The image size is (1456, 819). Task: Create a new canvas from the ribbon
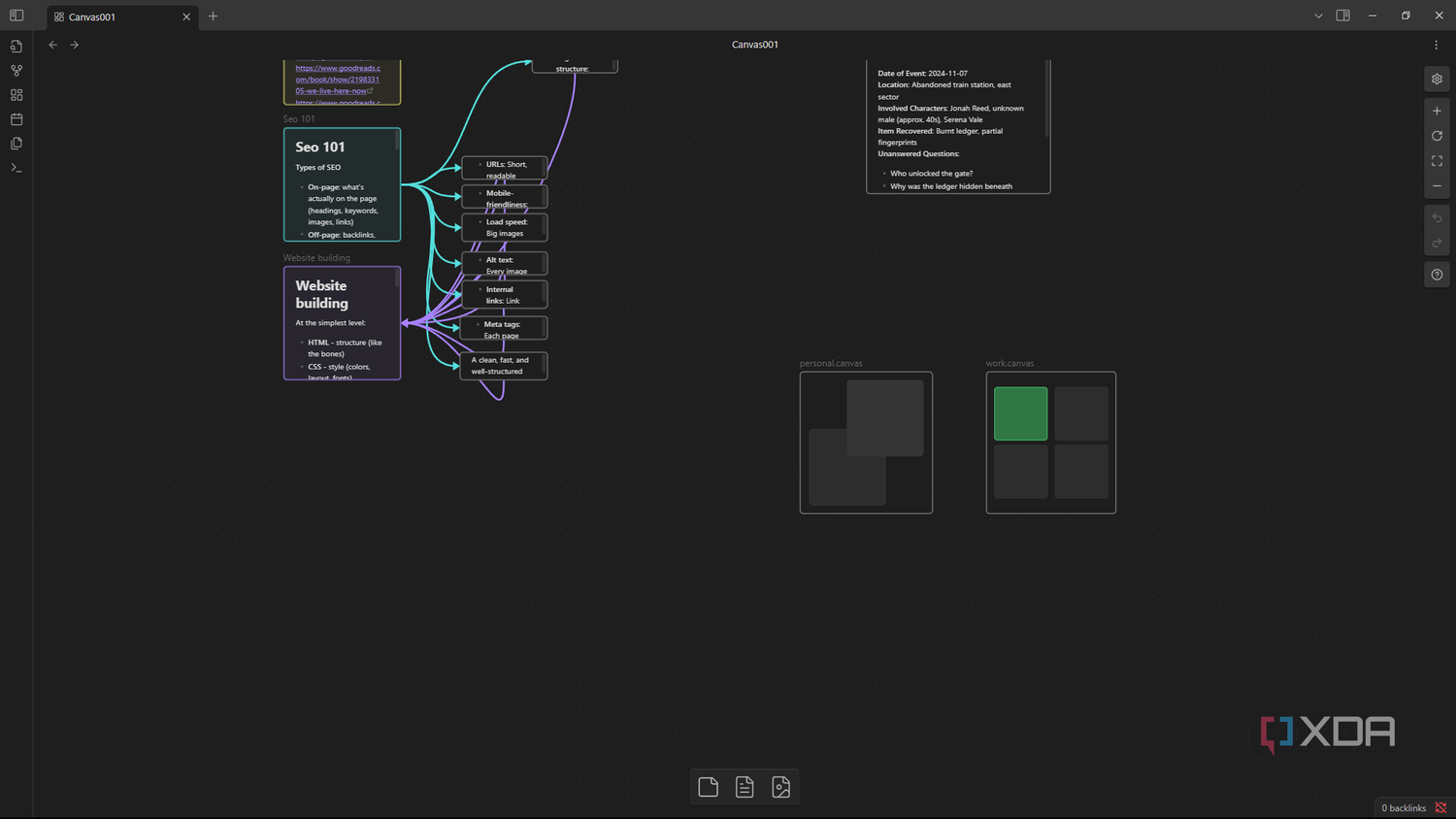click(17, 95)
